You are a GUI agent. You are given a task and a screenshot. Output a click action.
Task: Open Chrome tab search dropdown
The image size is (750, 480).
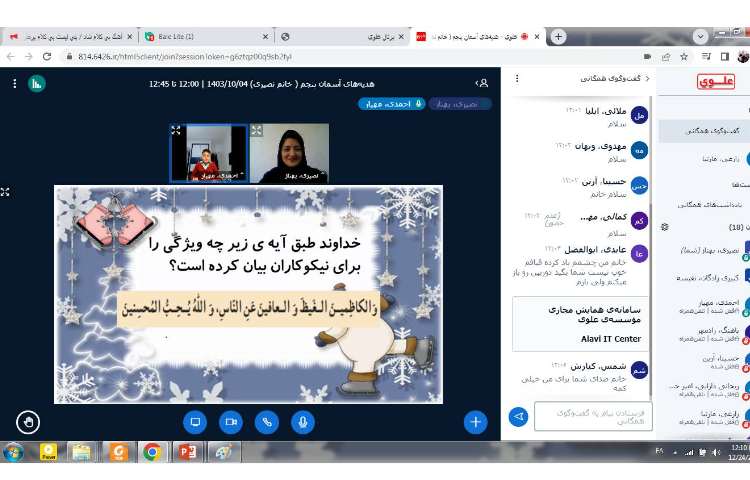point(700,36)
